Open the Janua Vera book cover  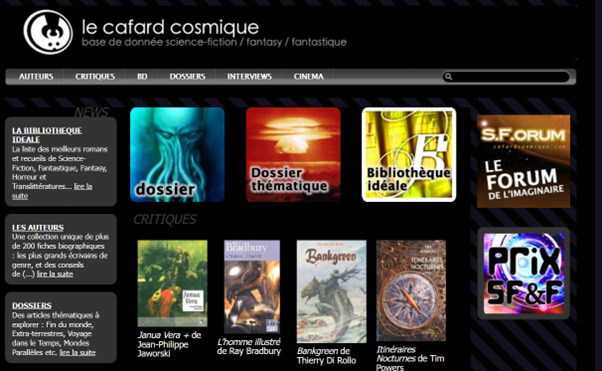[x=172, y=283]
